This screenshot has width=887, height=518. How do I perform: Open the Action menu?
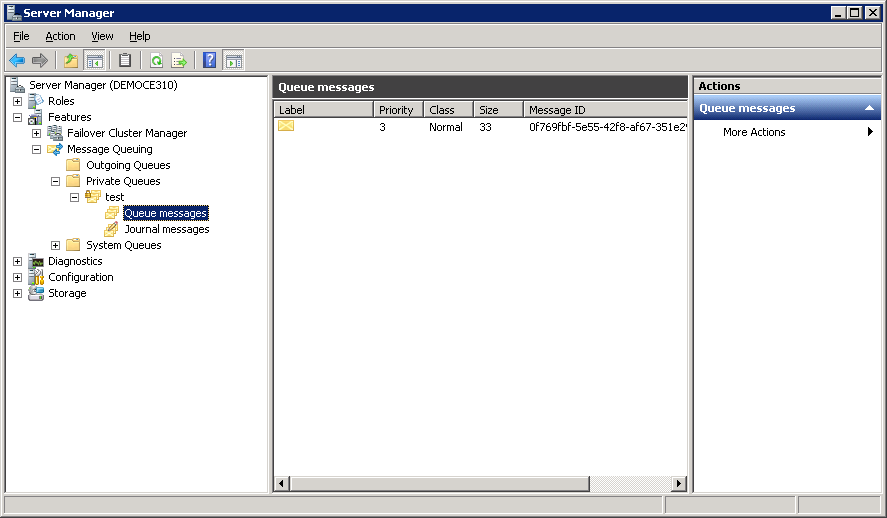coord(60,36)
